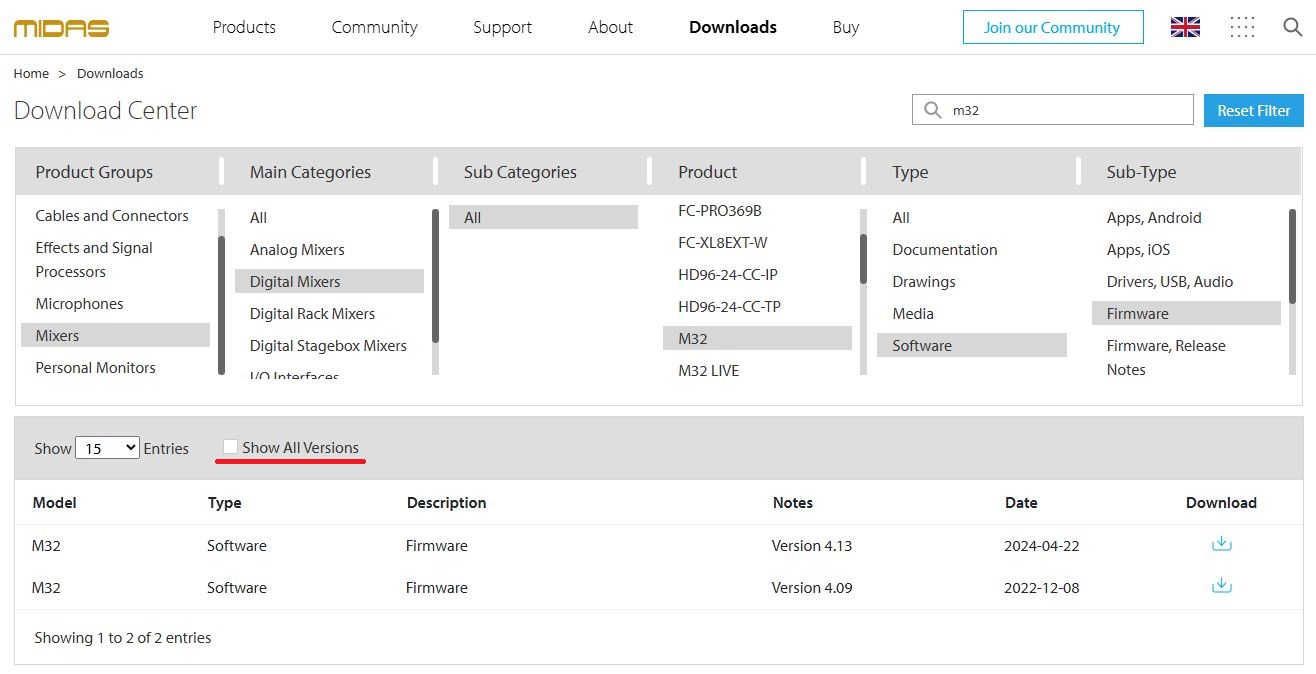Click the Description column header
Viewport: 1316px width, 674px height.
coord(446,502)
